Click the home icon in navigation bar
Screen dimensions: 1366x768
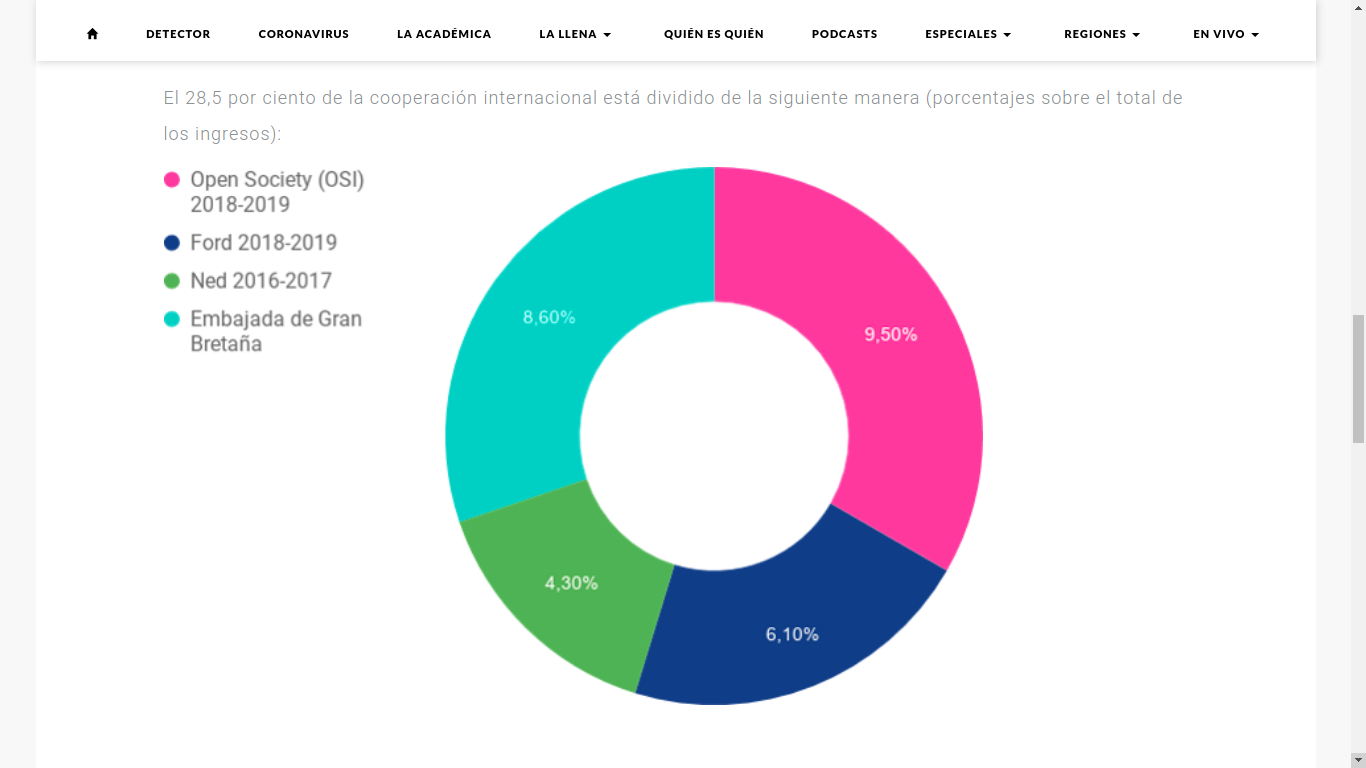coord(92,34)
